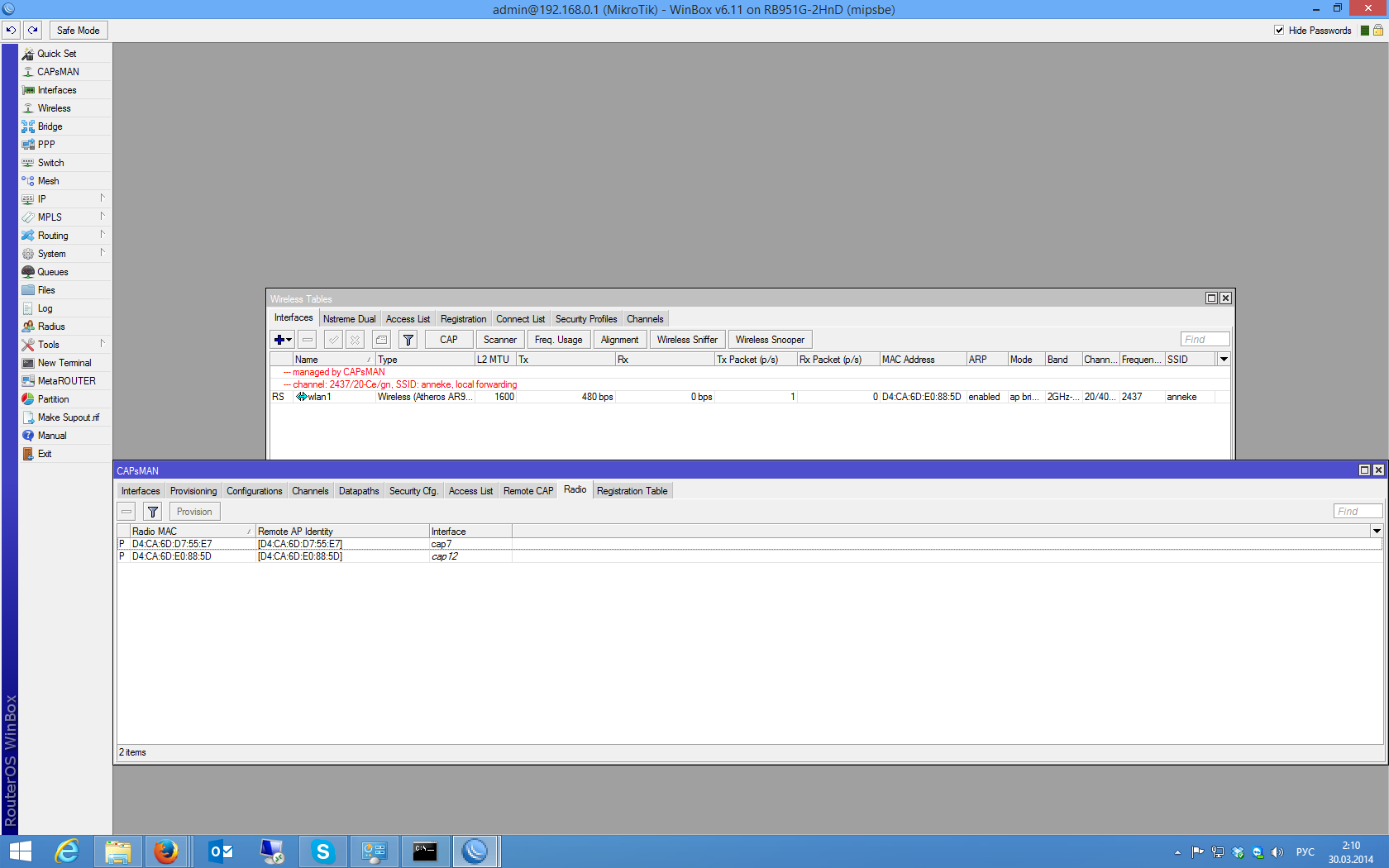Toggle Safe Mode button
This screenshot has width=1389, height=868.
point(79,31)
